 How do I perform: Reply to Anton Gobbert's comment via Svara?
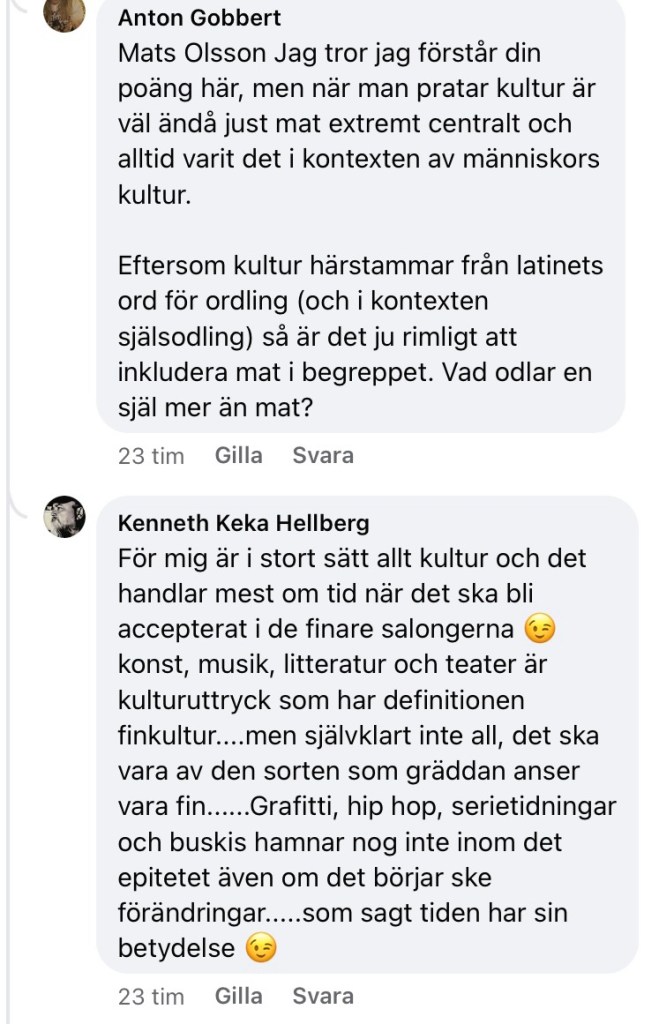pos(322,456)
